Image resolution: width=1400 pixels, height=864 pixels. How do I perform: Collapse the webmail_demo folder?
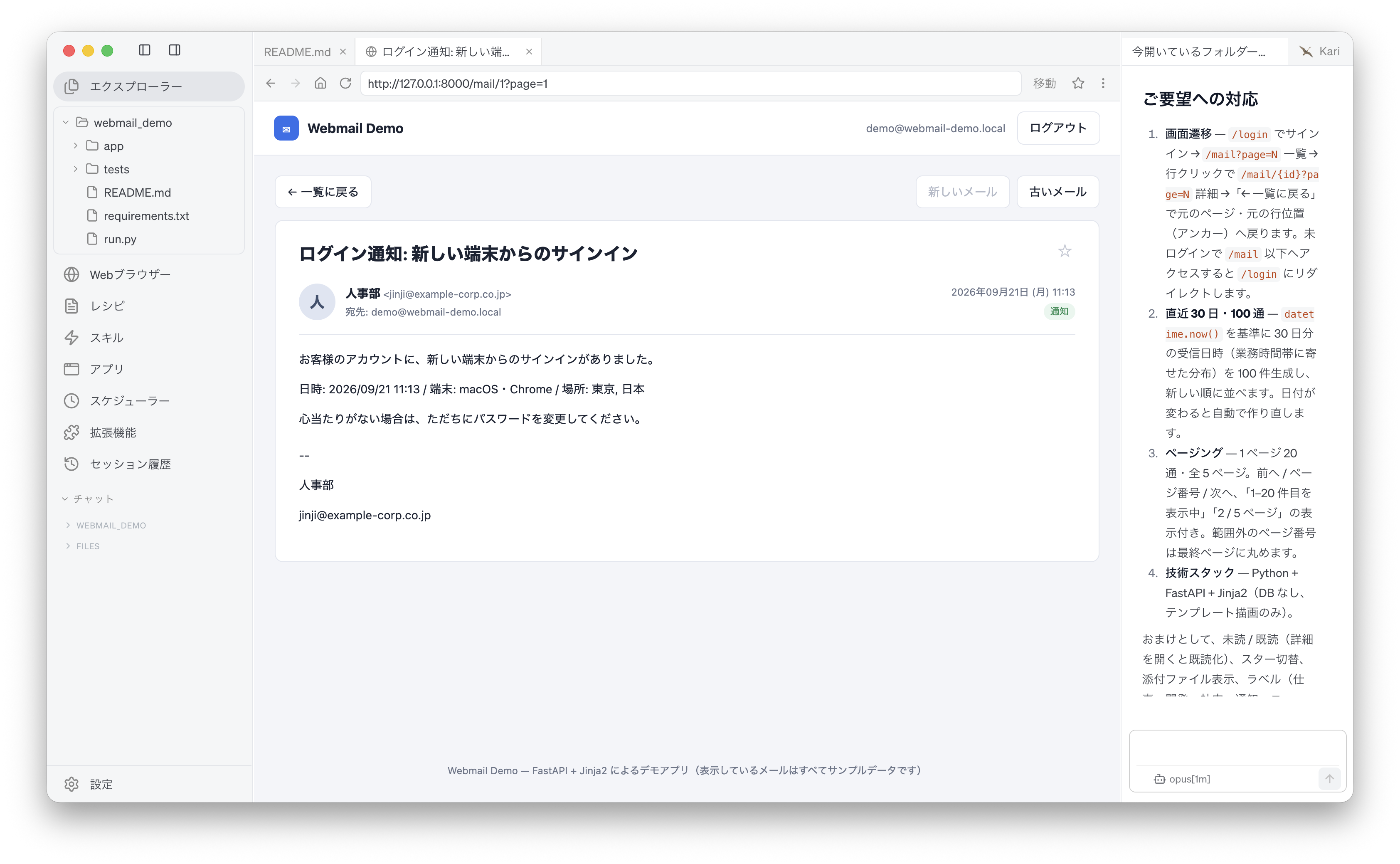click(66, 122)
